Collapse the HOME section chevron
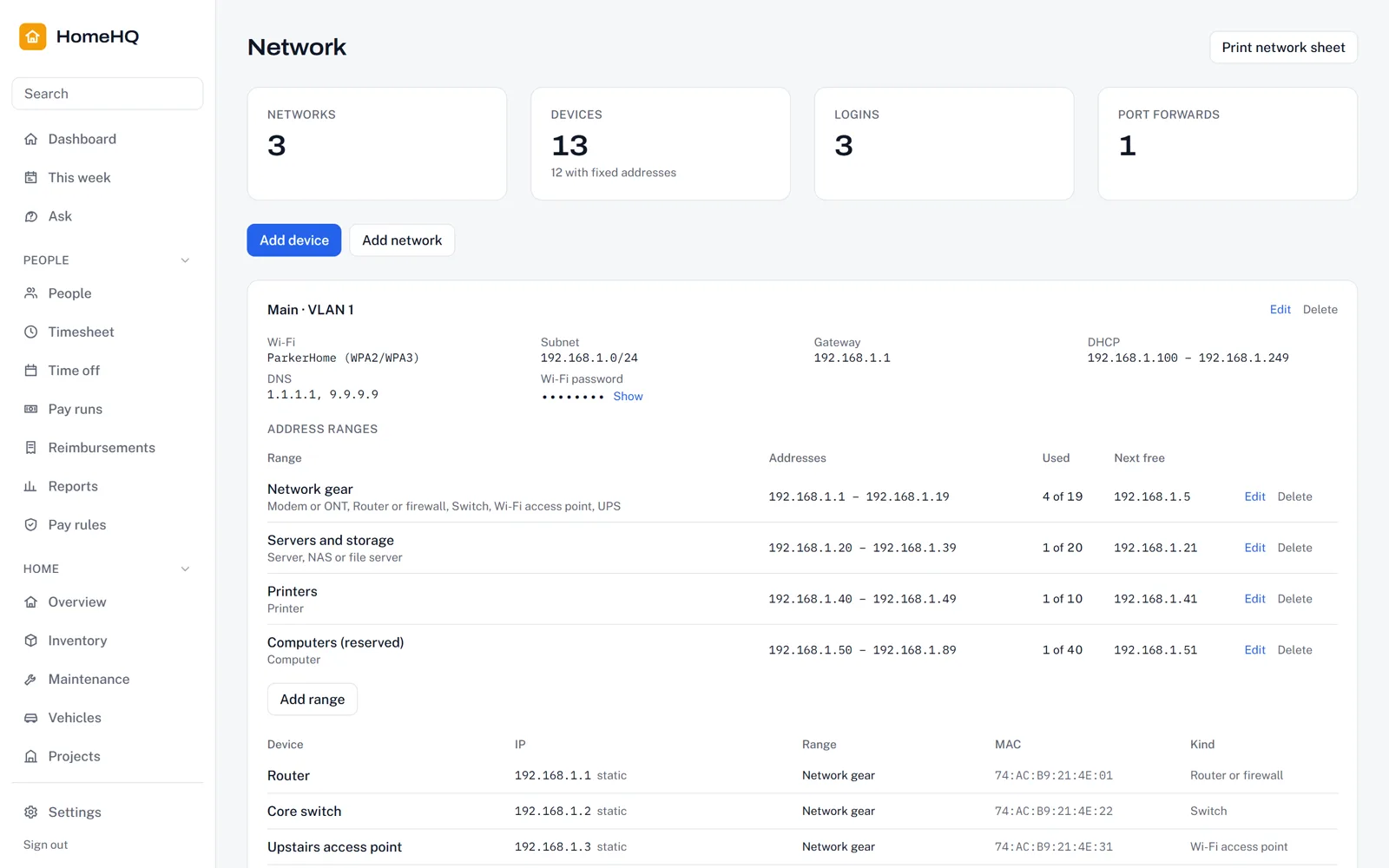This screenshot has width=1389, height=868. [185, 569]
